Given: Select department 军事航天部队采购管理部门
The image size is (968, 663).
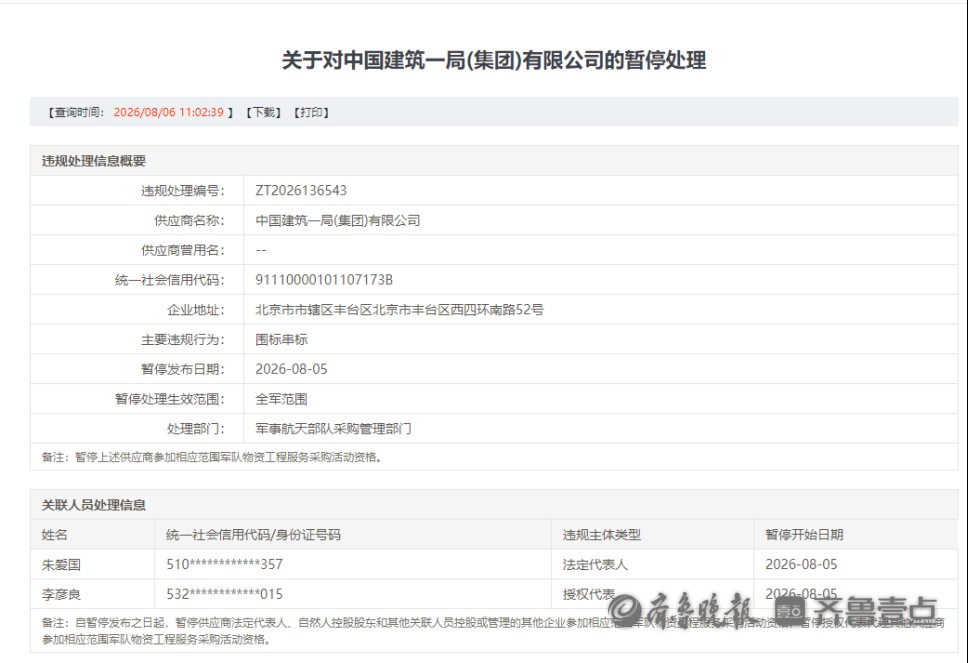Looking at the screenshot, I should [x=333, y=428].
